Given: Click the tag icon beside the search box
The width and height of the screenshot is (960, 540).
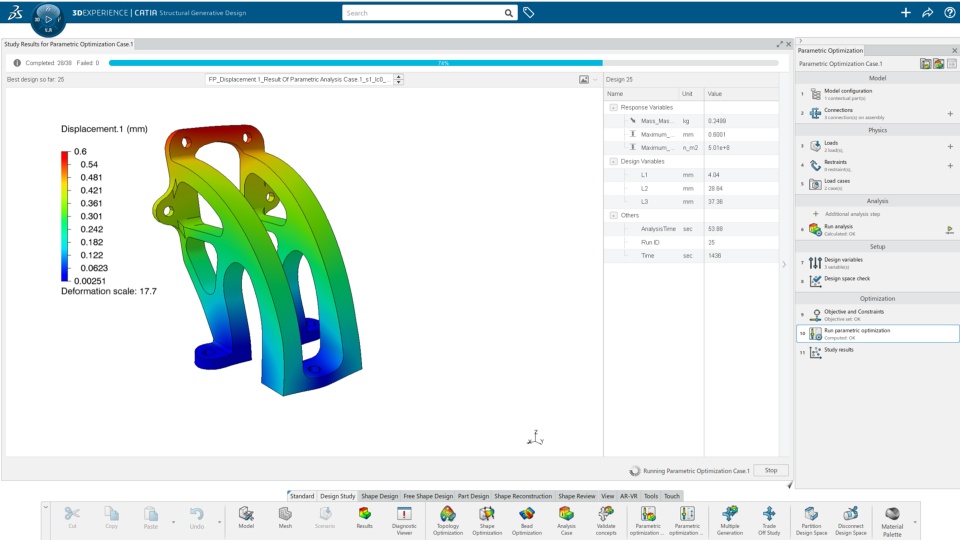Looking at the screenshot, I should (x=528, y=12).
